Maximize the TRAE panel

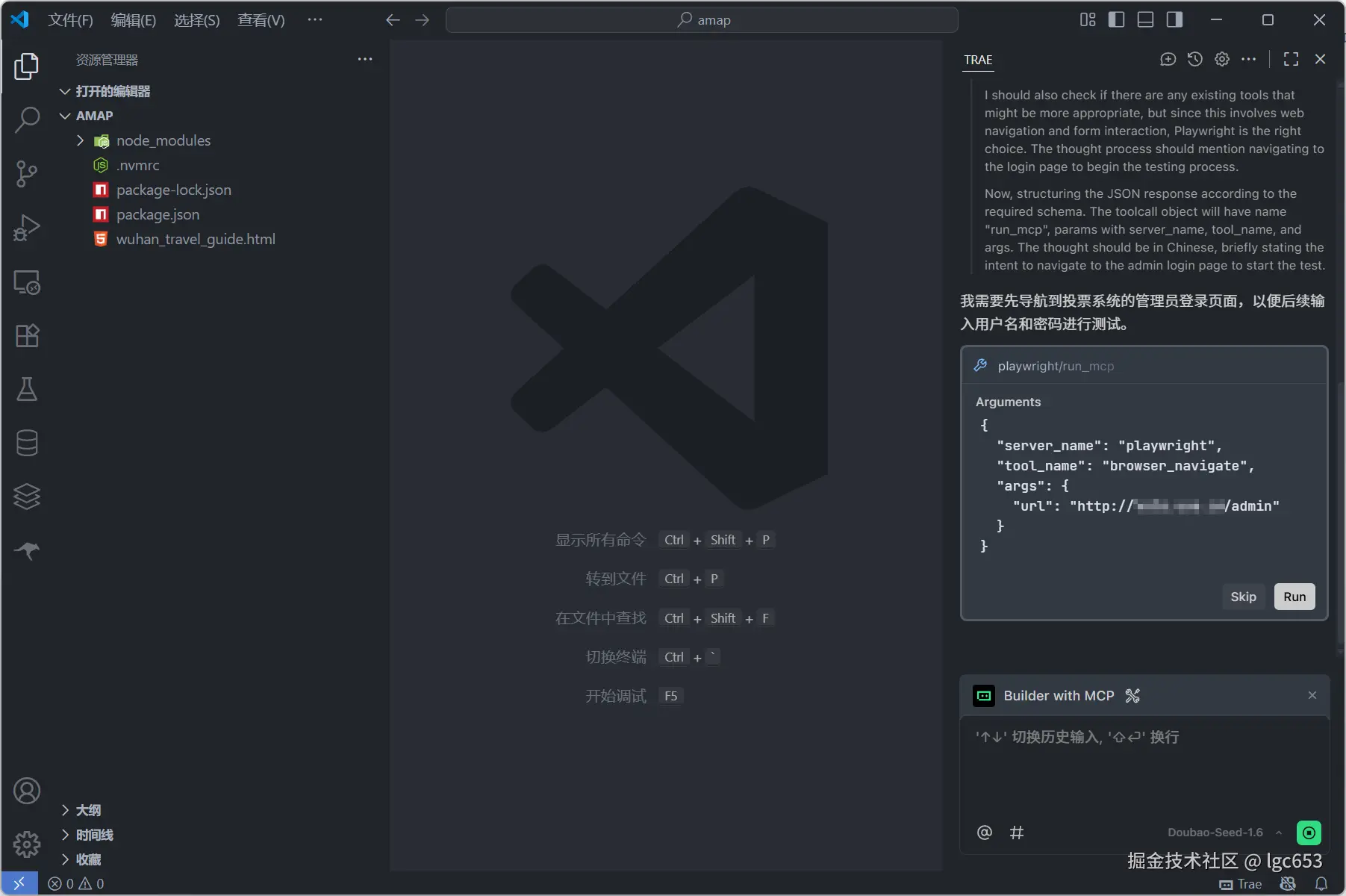1291,60
